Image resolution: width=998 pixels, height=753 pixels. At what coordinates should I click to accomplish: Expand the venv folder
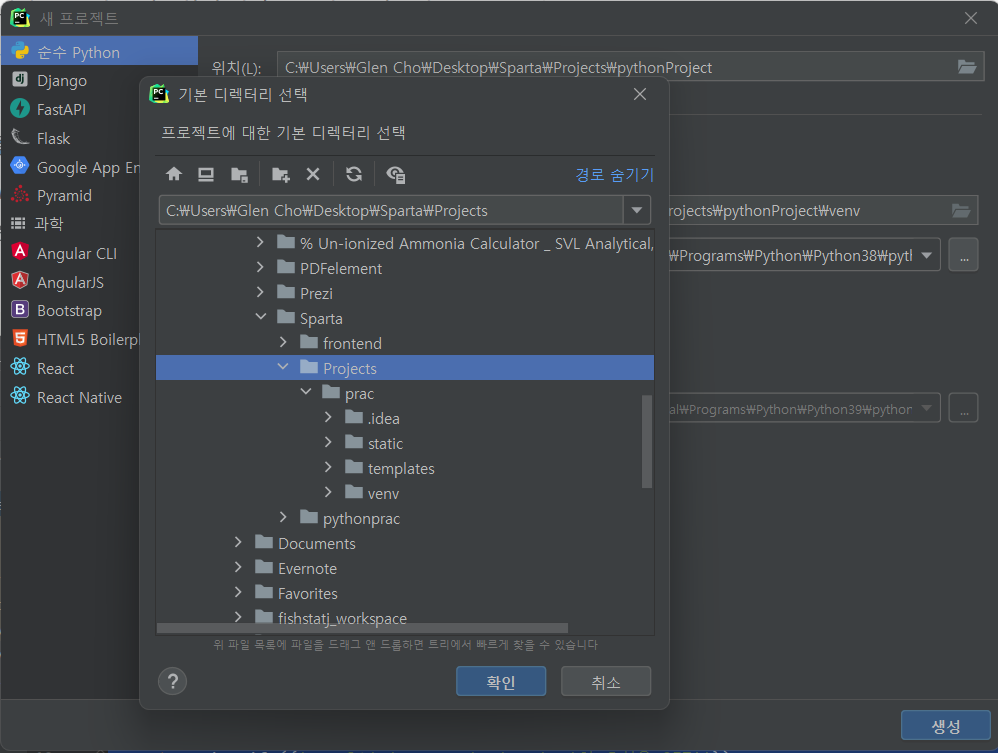pos(328,492)
